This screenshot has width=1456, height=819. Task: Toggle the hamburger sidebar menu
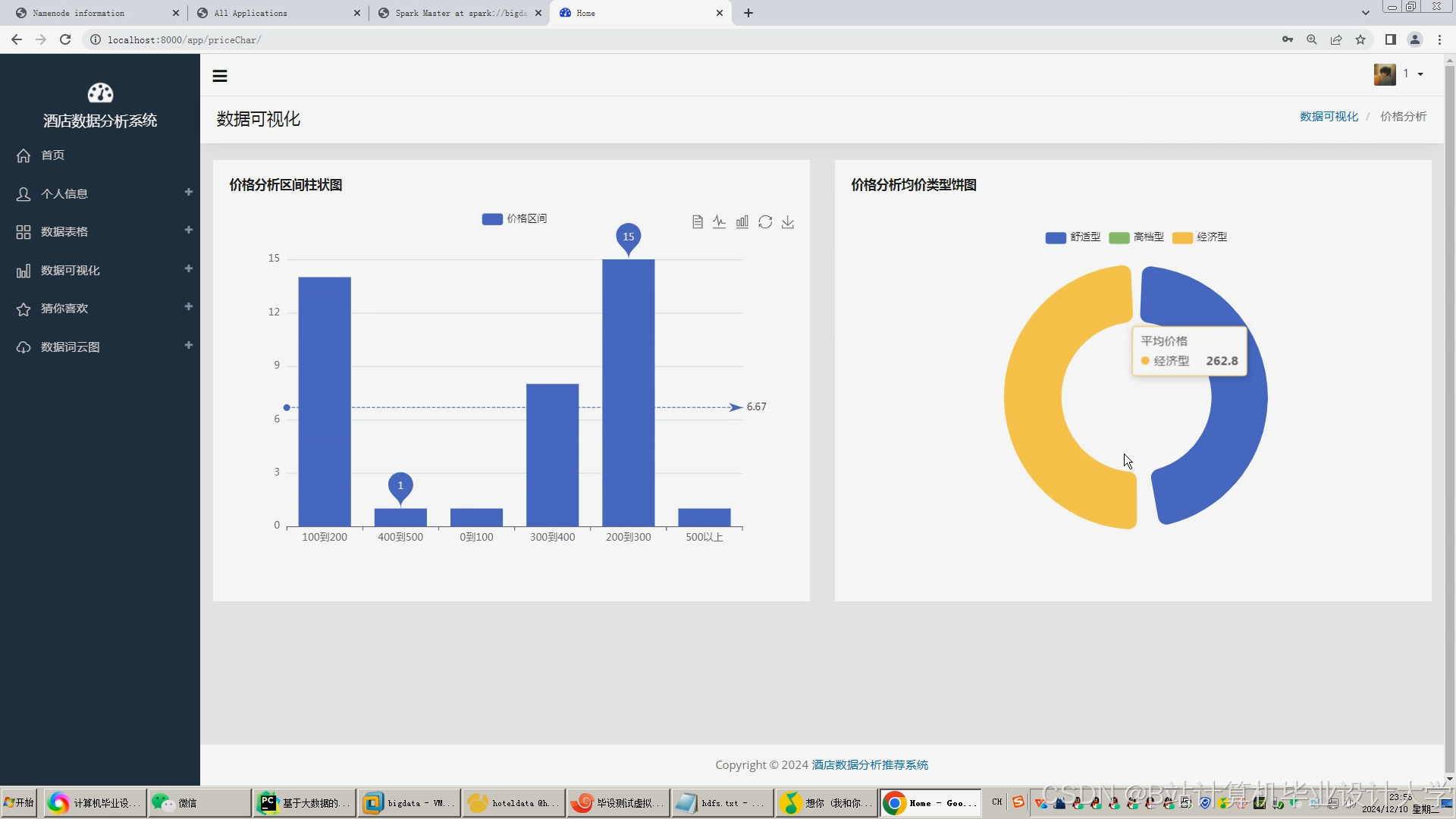[x=220, y=76]
